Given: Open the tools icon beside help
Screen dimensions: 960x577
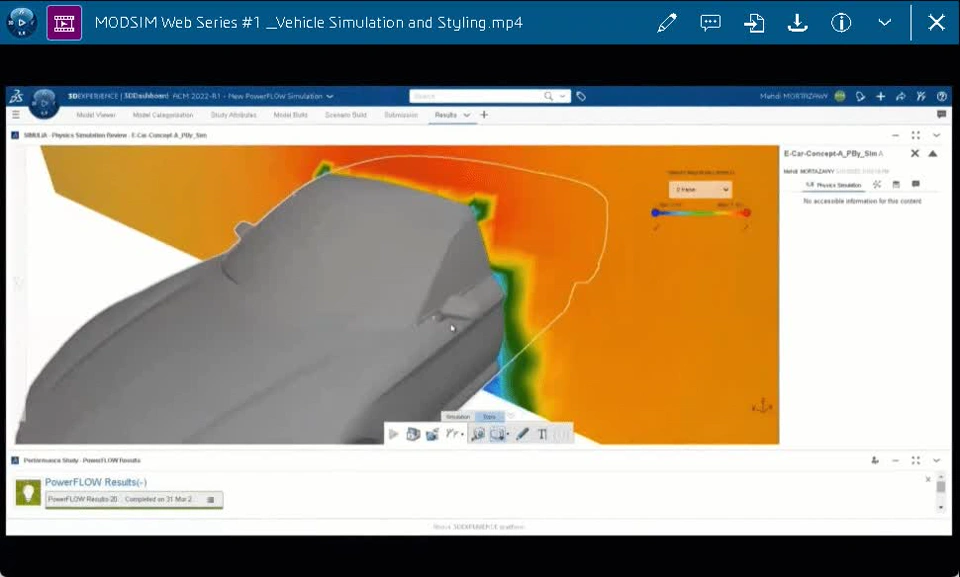Looking at the screenshot, I should click(921, 96).
